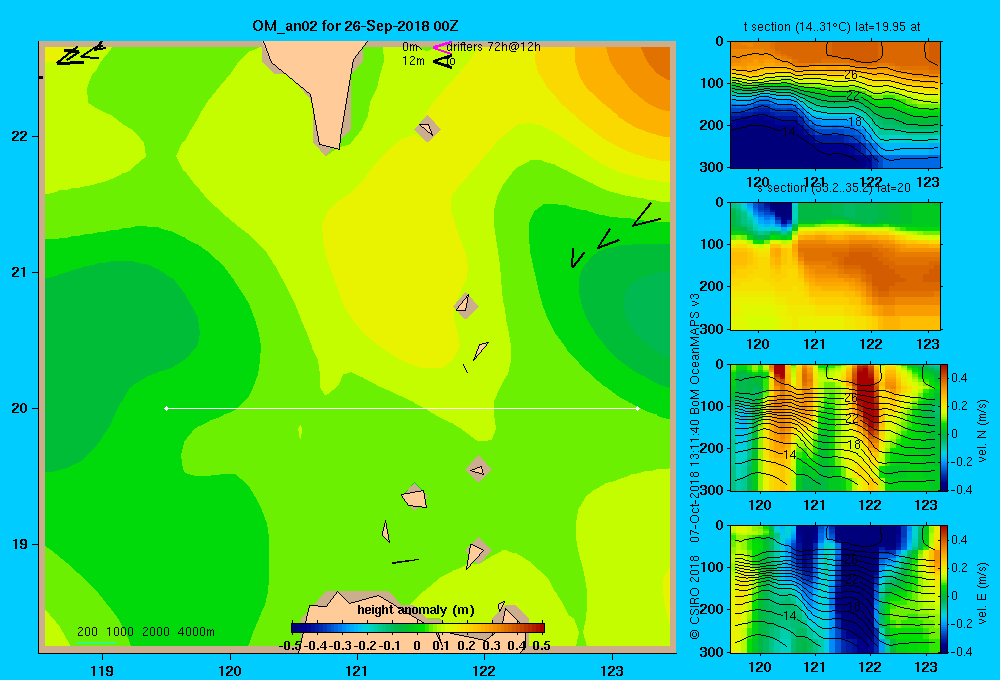Click the 14 contour label in temperature section

(789, 131)
